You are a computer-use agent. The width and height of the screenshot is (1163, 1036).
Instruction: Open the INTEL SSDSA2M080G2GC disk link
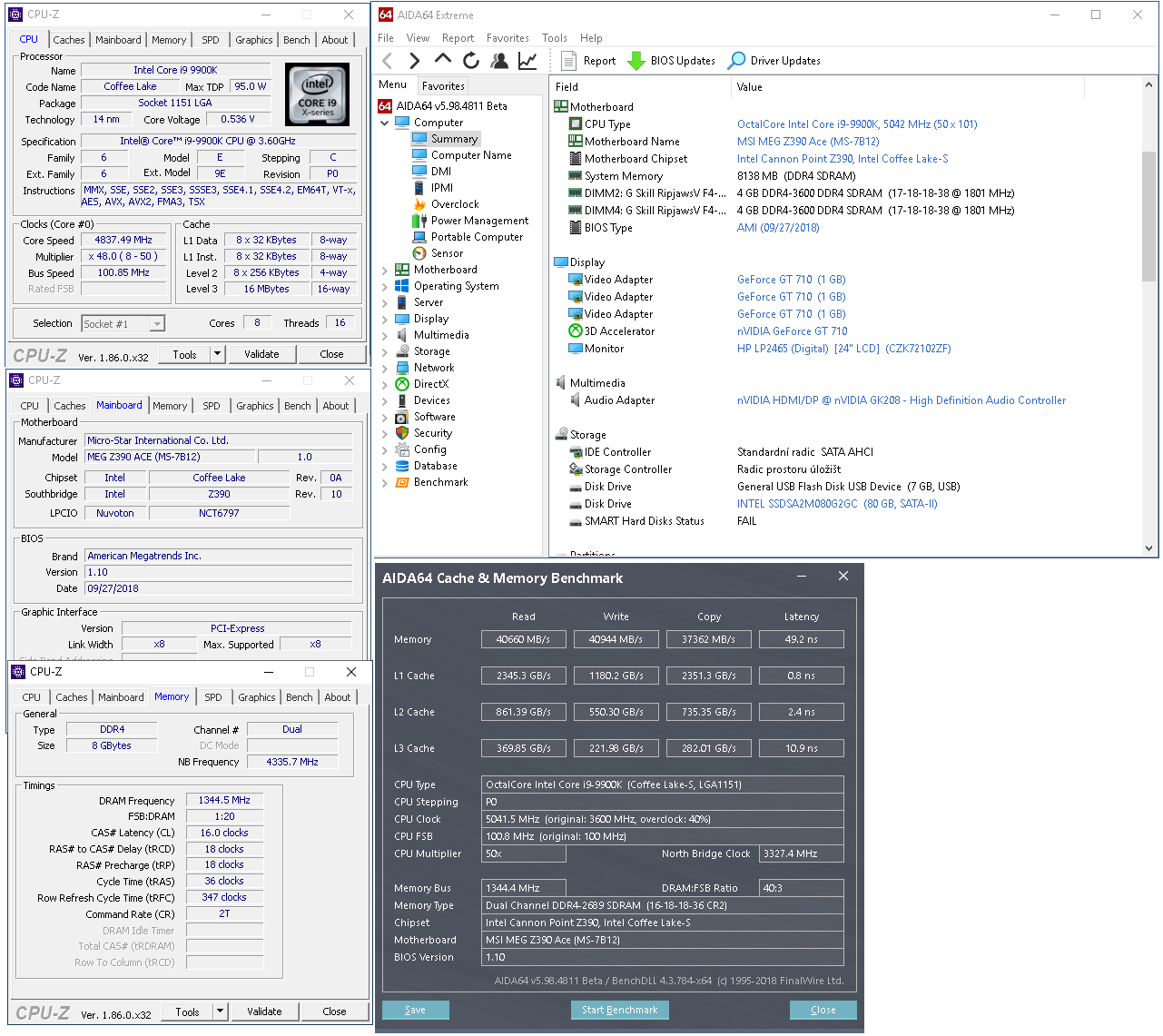[x=837, y=504]
